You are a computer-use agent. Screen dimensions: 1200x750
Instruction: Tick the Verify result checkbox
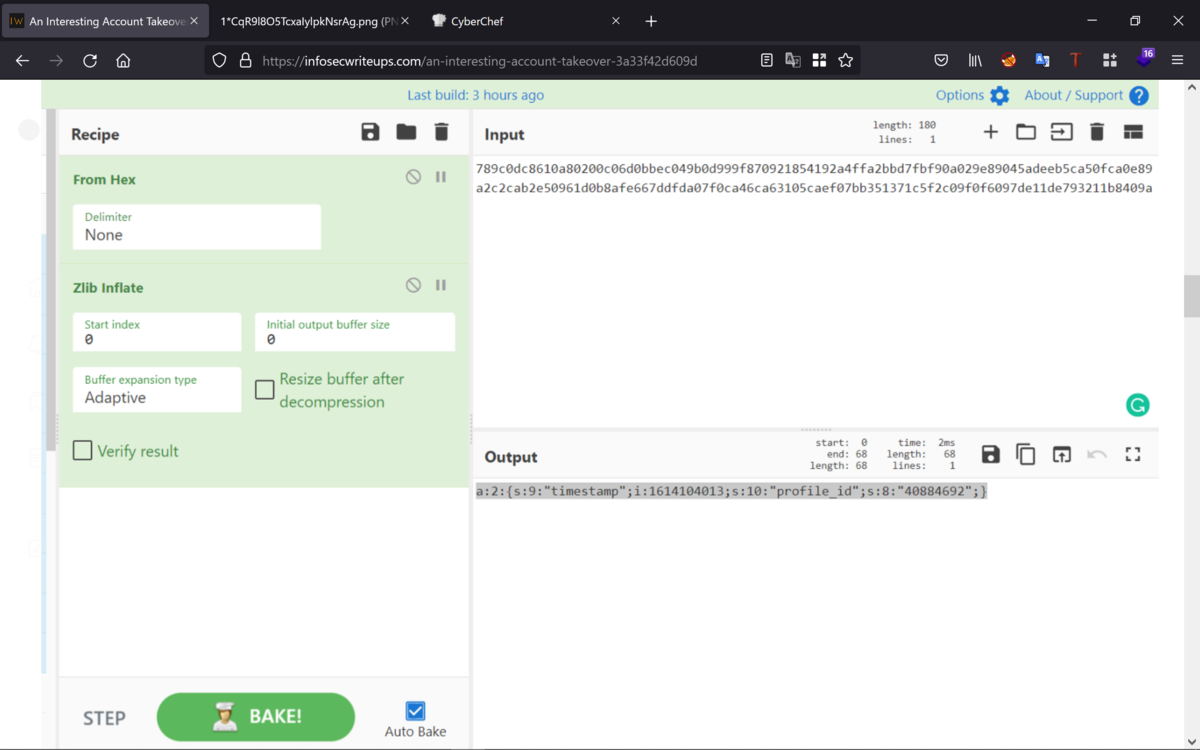[83, 451]
